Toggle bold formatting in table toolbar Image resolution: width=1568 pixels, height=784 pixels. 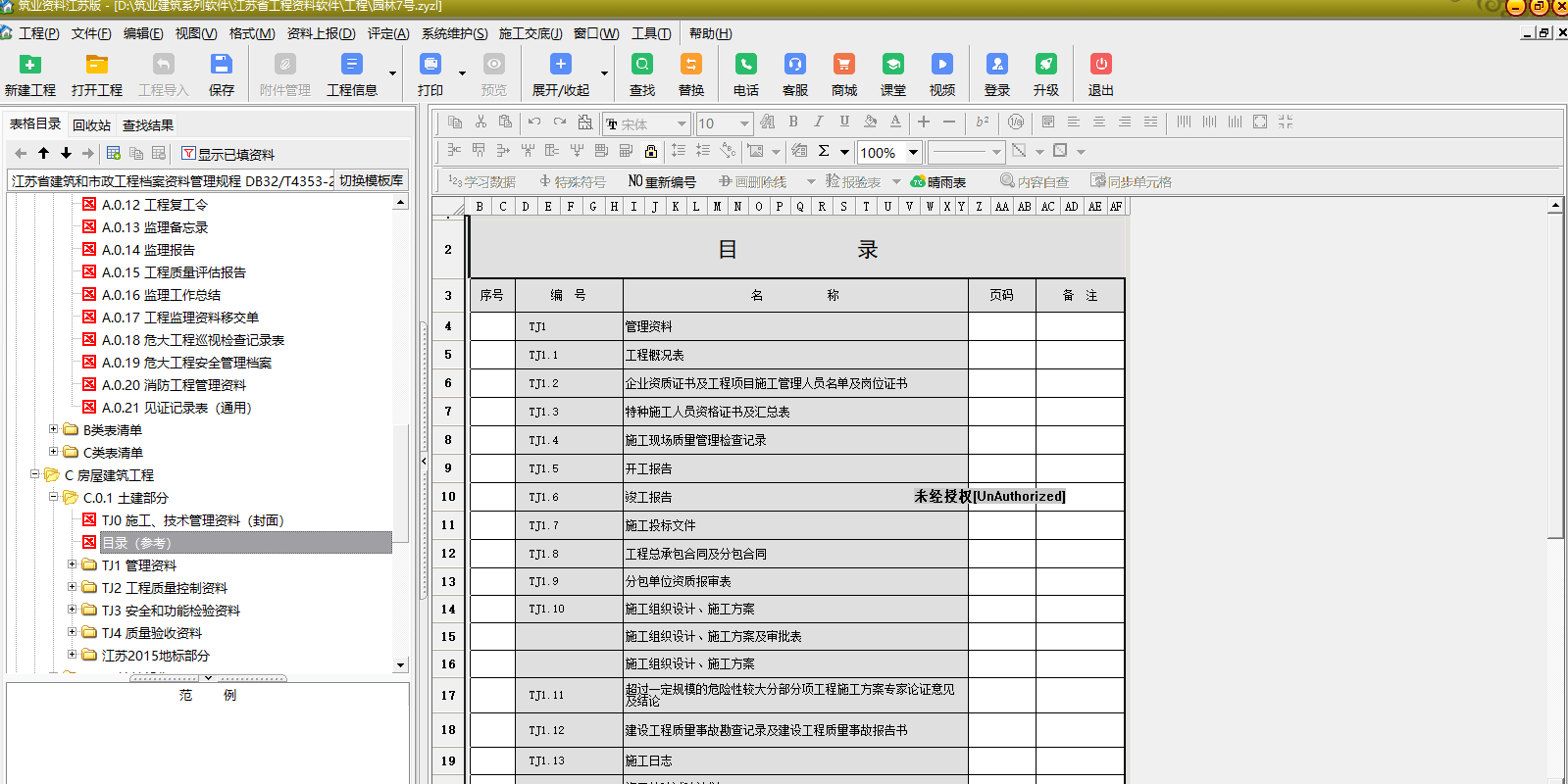pos(793,122)
